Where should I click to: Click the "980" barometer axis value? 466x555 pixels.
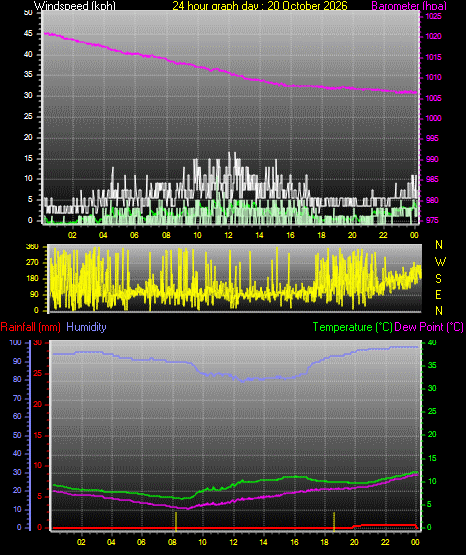(432, 200)
